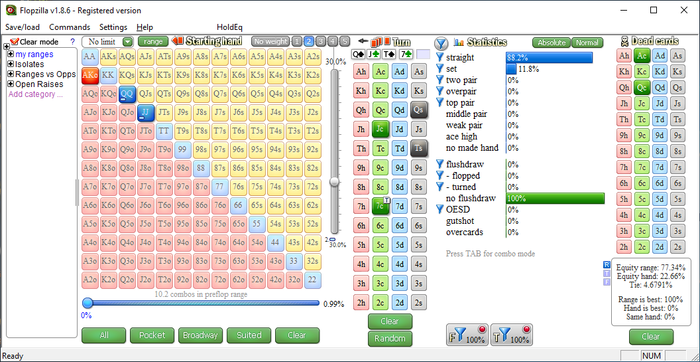The height and width of the screenshot is (362, 700).
Task: Click the filter funnel next to top pair
Action: [440, 103]
